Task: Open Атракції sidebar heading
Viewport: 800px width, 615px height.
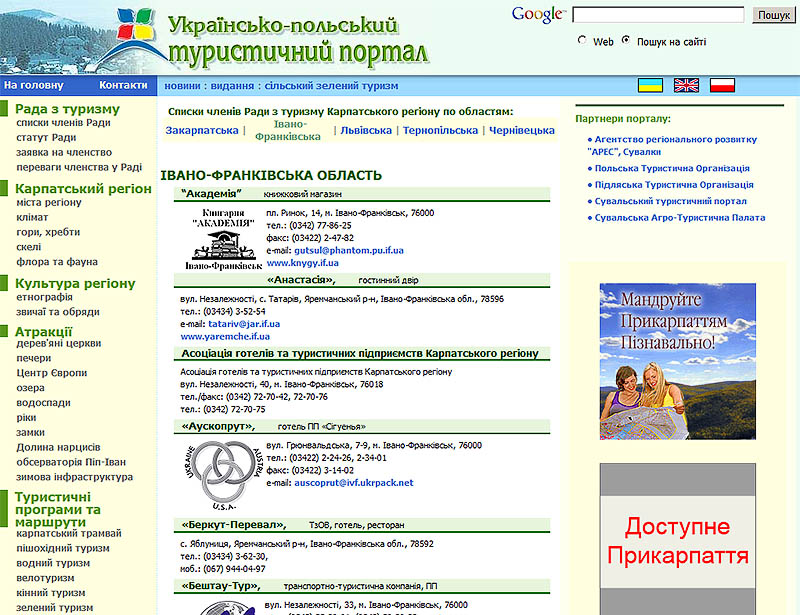Action: [43, 331]
